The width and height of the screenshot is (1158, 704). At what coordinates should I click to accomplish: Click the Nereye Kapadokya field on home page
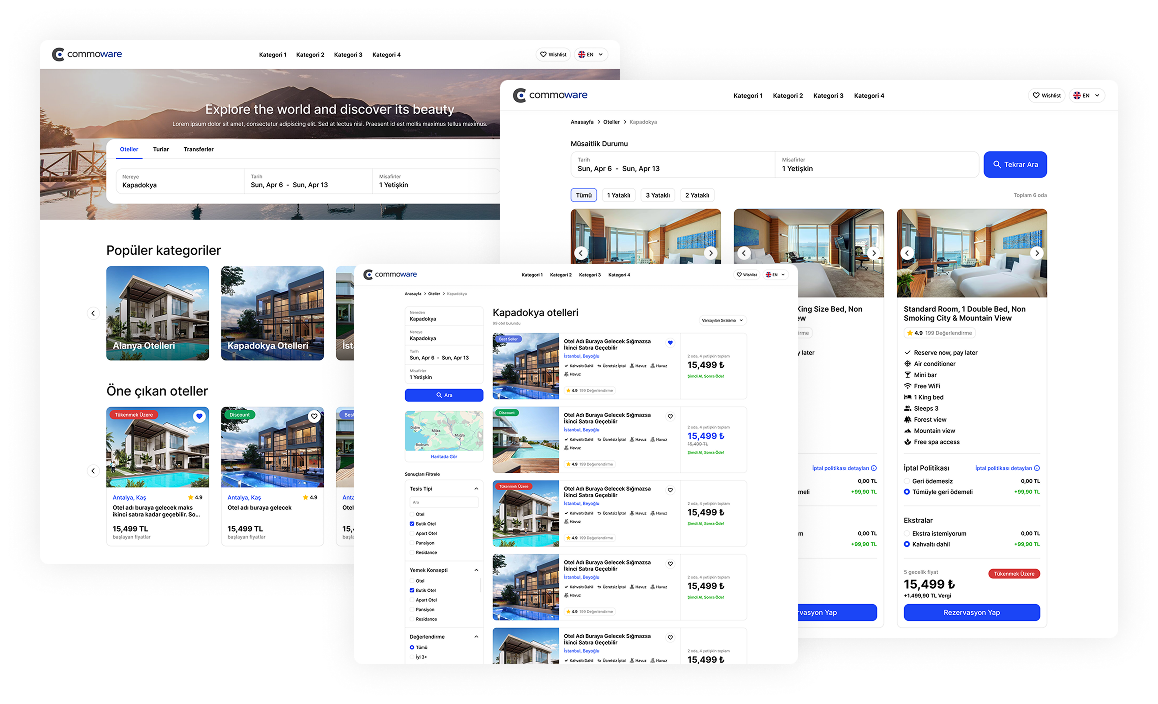(x=175, y=181)
